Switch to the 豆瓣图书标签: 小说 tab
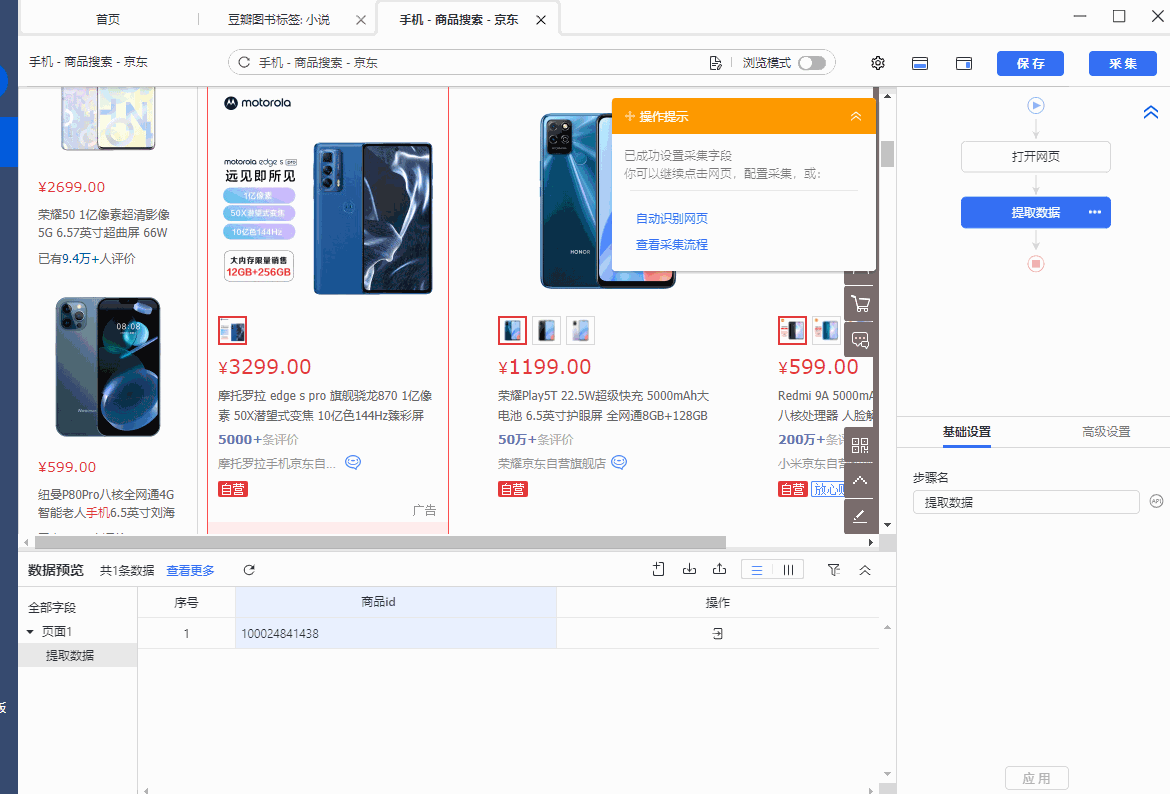This screenshot has height=794, width=1170. [x=279, y=19]
